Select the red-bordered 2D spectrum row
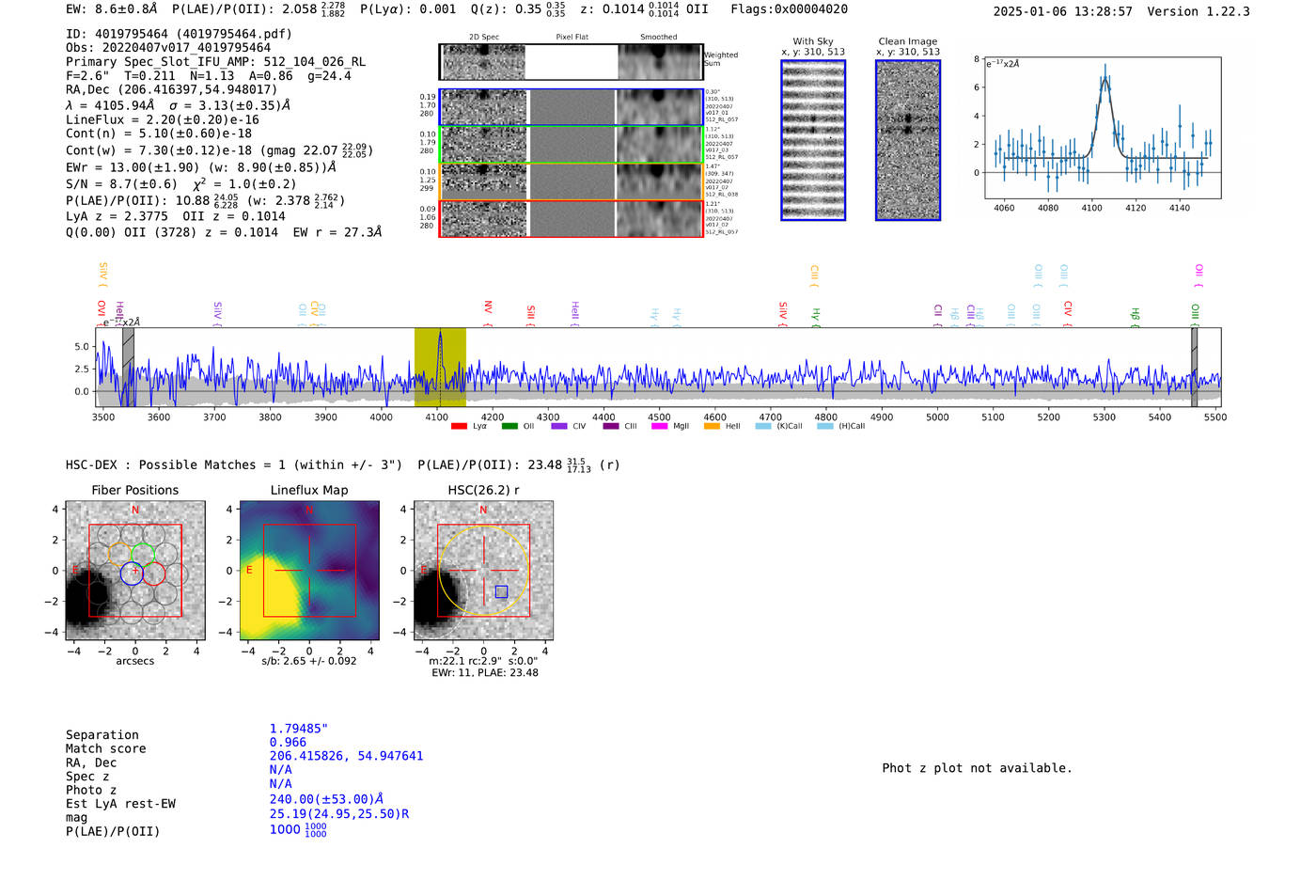The width and height of the screenshot is (1316, 896). coord(571,218)
